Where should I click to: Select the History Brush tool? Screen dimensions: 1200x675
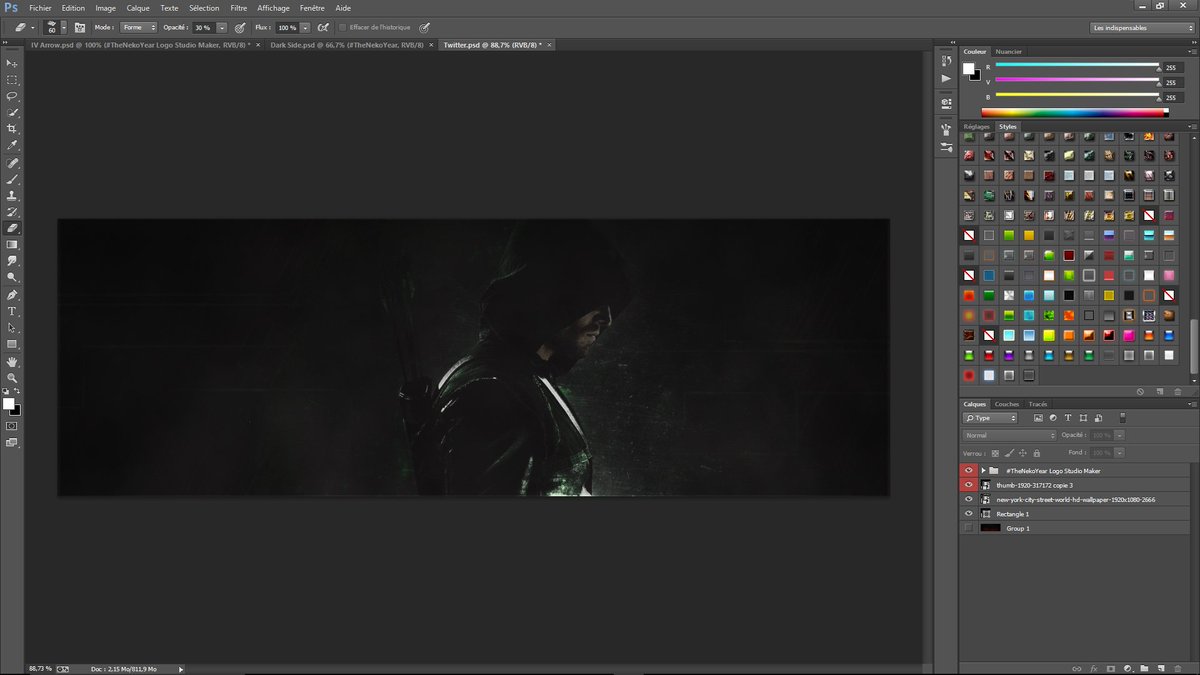[13, 212]
